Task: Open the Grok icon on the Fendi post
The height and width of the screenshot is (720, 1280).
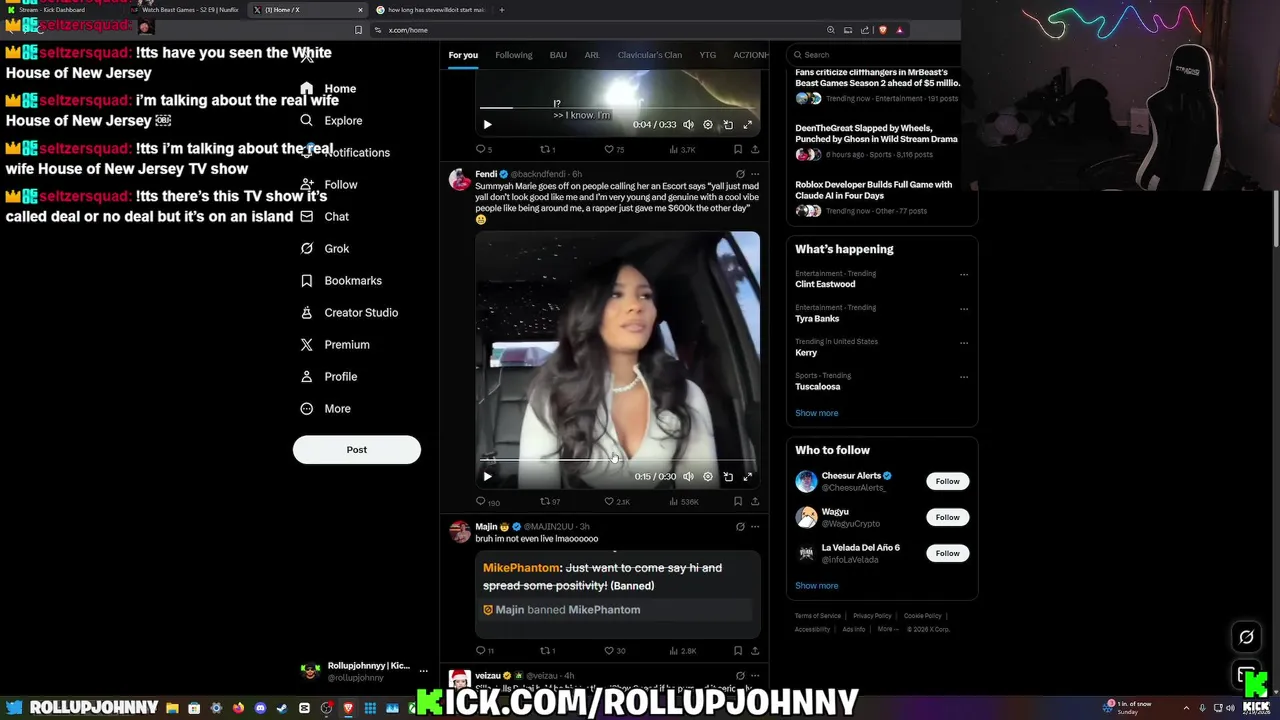Action: [x=740, y=174]
